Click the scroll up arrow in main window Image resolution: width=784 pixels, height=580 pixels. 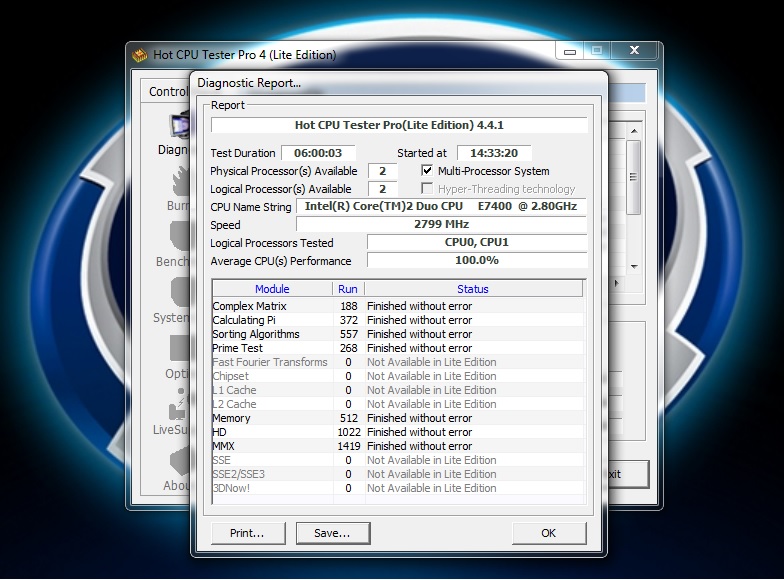[634, 131]
